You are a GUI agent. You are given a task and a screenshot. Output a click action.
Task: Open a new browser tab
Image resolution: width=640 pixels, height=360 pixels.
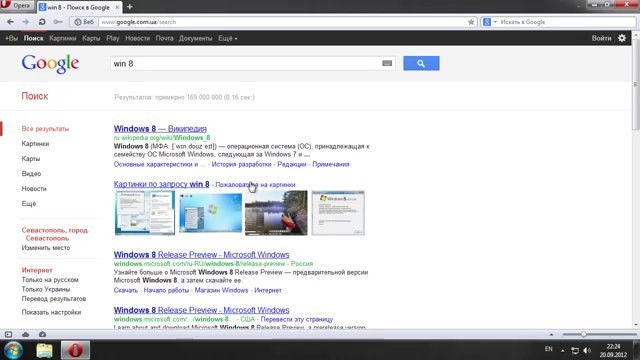tap(130, 7)
